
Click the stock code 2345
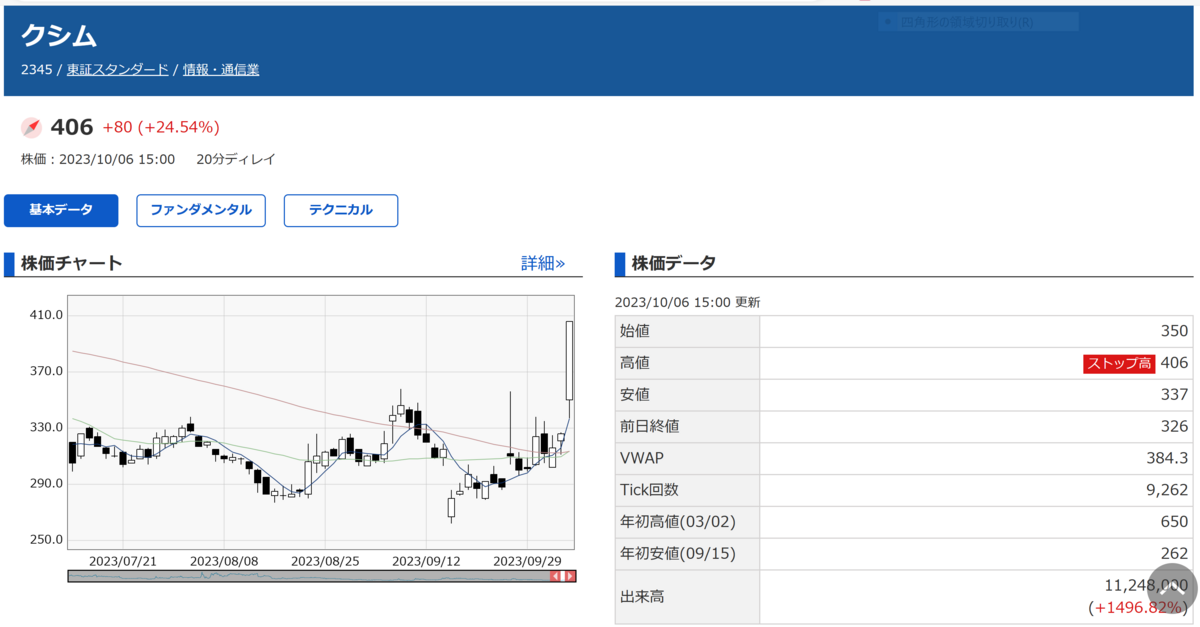click(x=36, y=70)
